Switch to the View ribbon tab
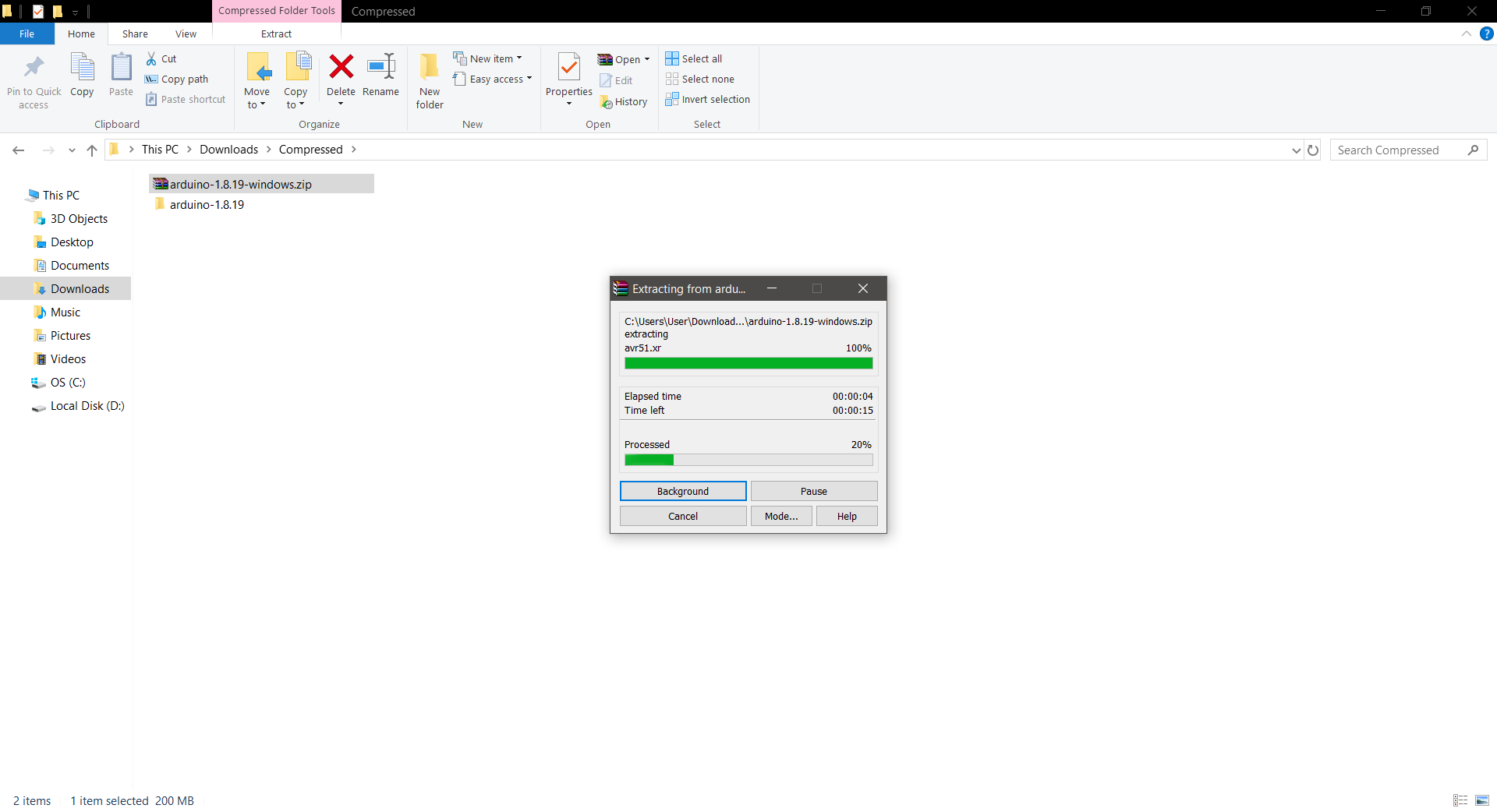 click(x=186, y=34)
